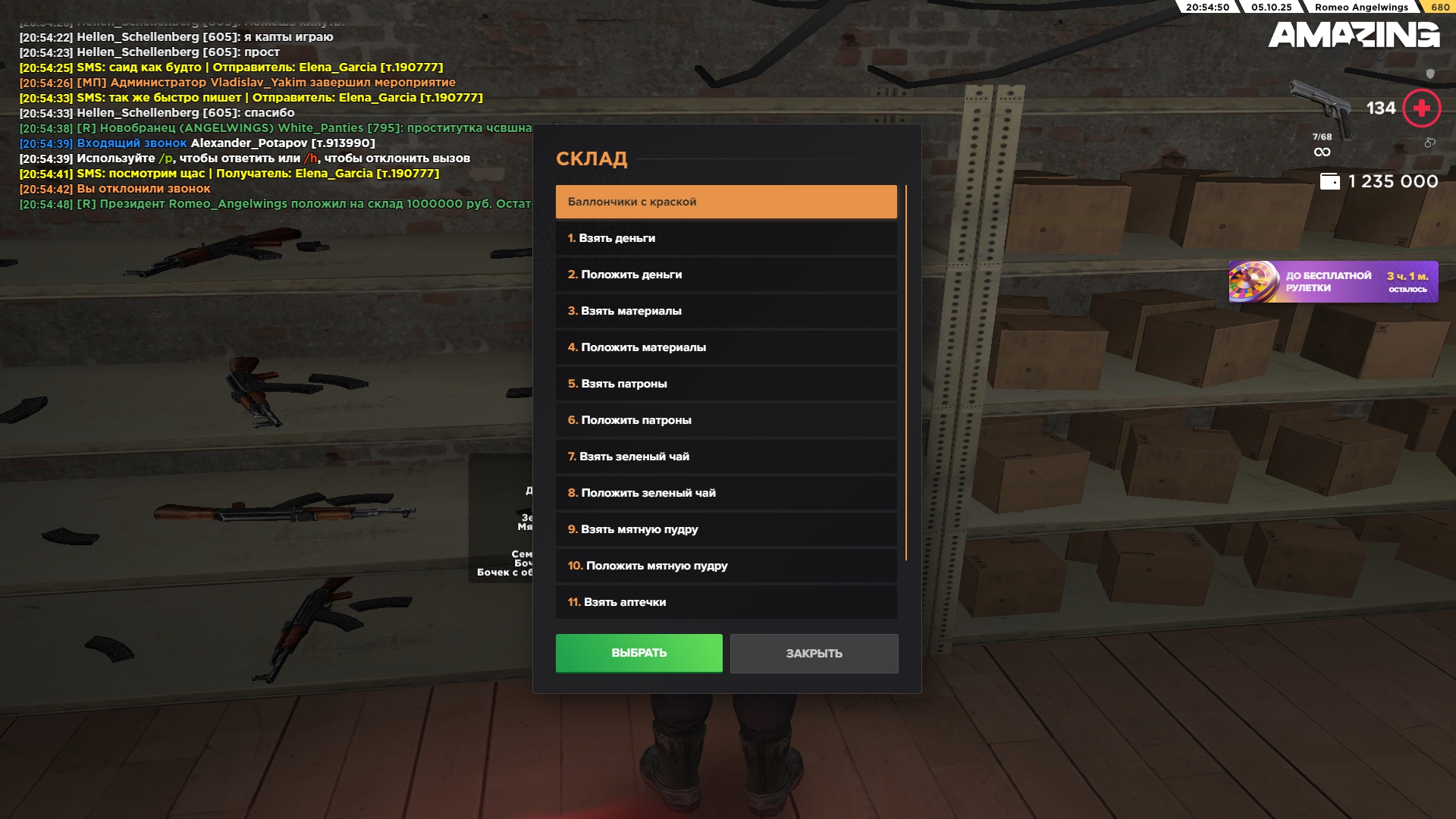Screen dimensions: 1456x819
Task: Open the free roulette wheel banner
Action: (1333, 281)
